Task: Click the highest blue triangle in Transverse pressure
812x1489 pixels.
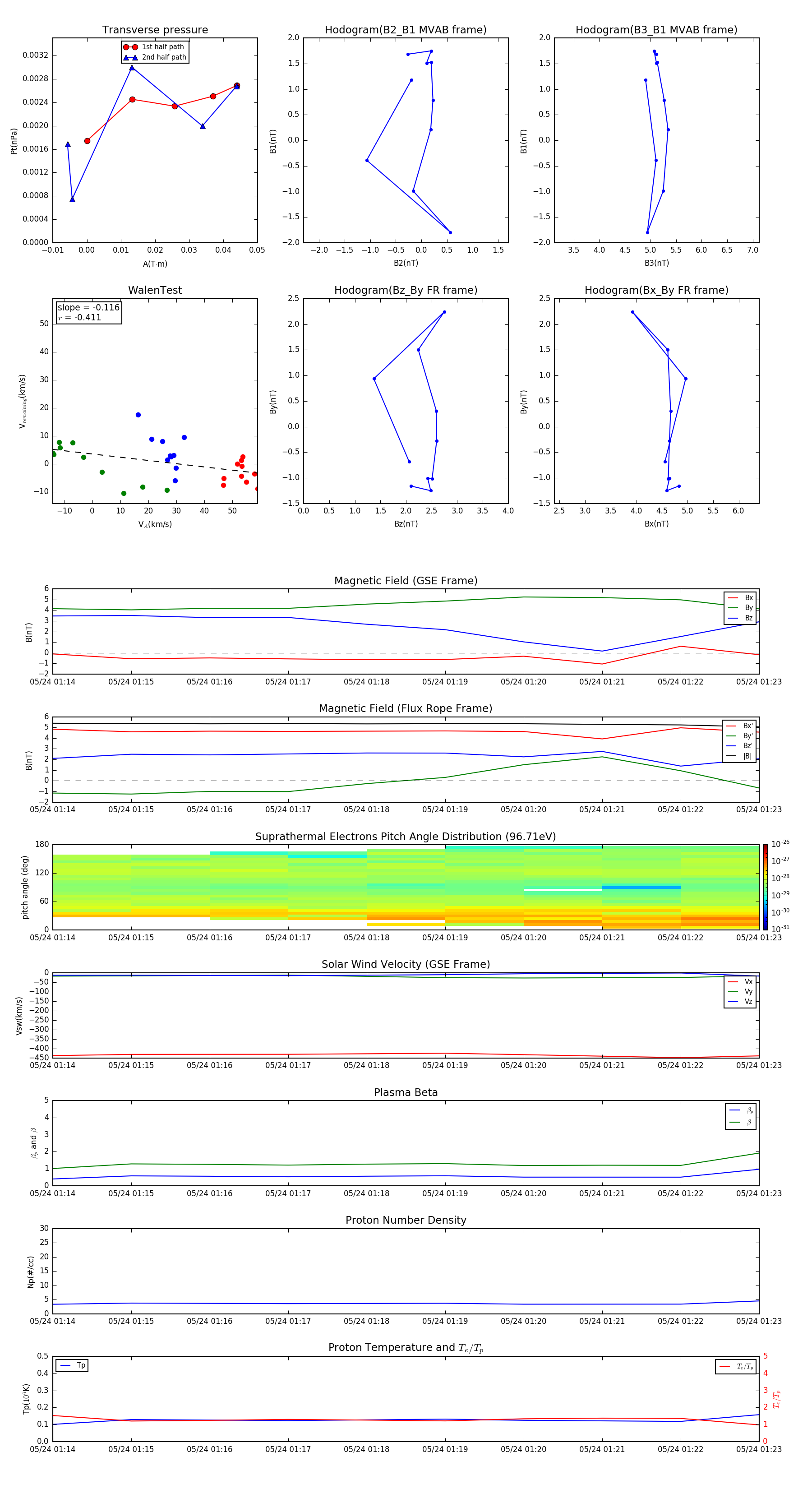Action: [x=132, y=68]
